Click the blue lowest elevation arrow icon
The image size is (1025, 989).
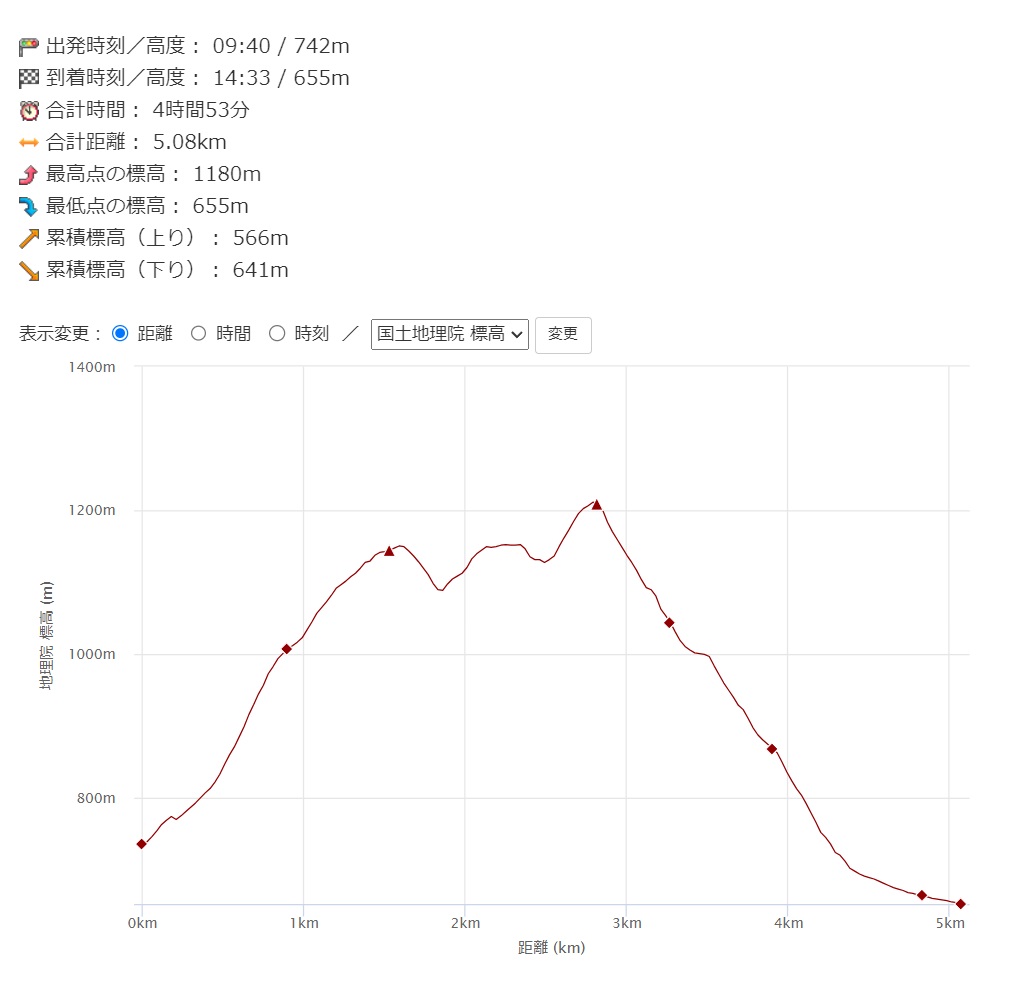28,207
